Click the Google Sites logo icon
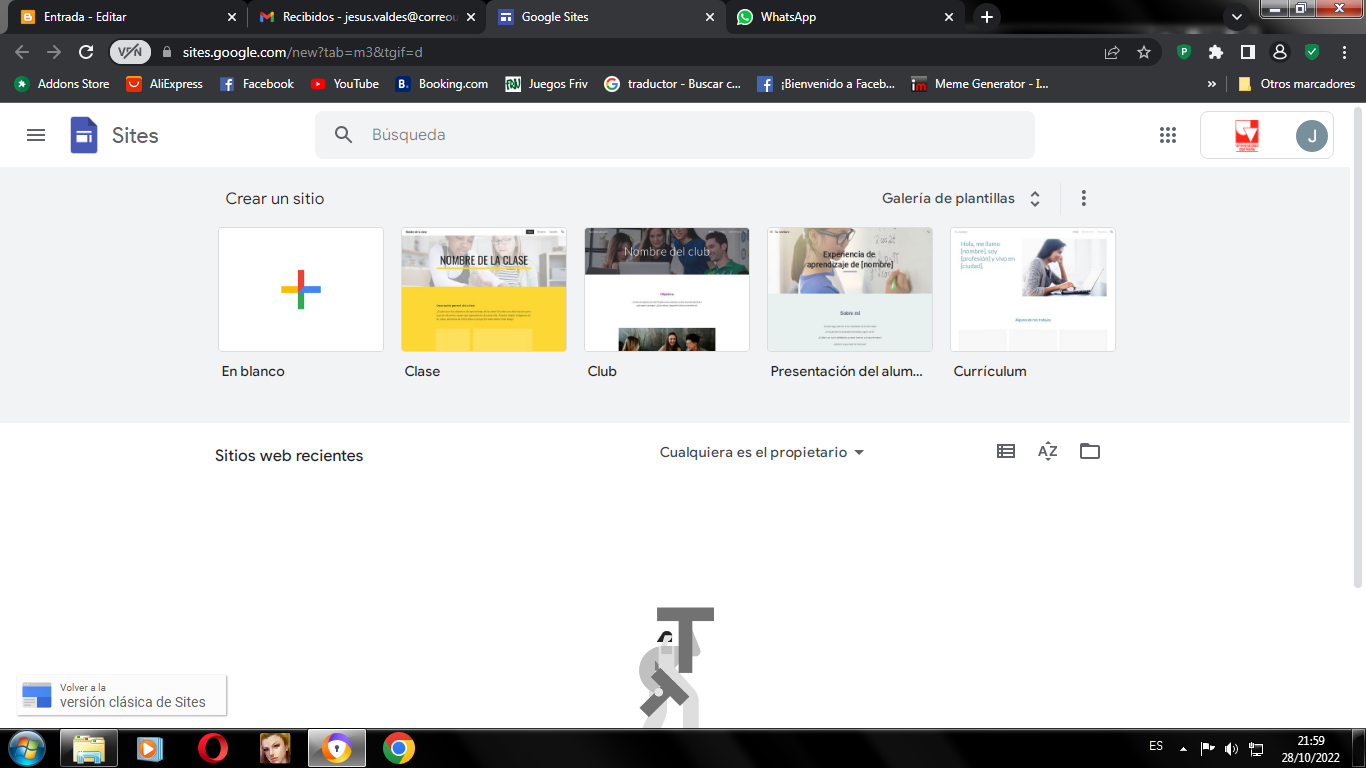 click(84, 135)
